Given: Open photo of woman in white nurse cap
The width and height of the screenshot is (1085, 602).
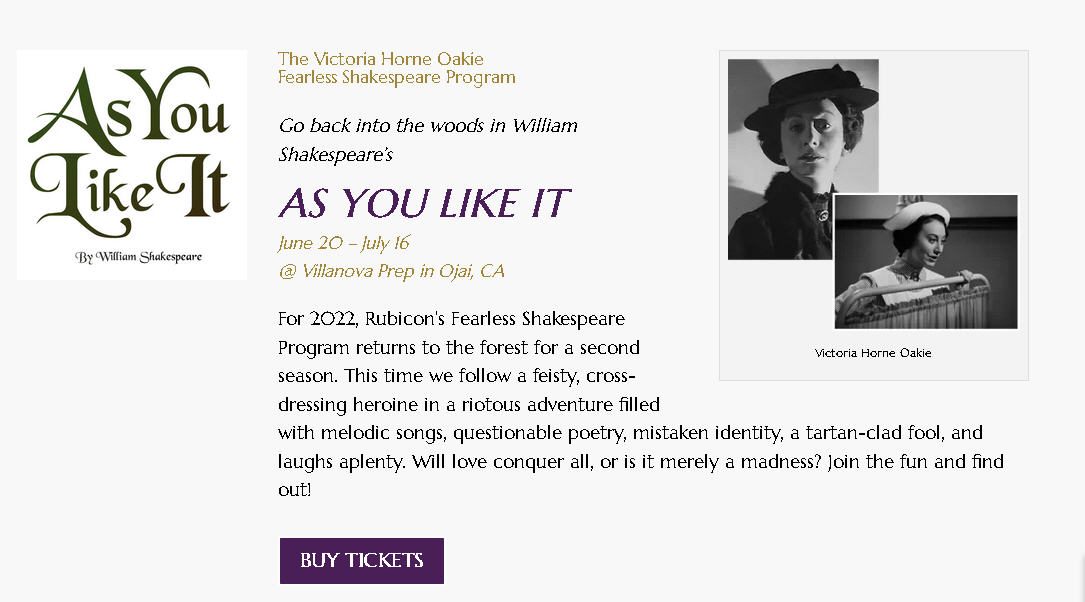Looking at the screenshot, I should tap(925, 262).
